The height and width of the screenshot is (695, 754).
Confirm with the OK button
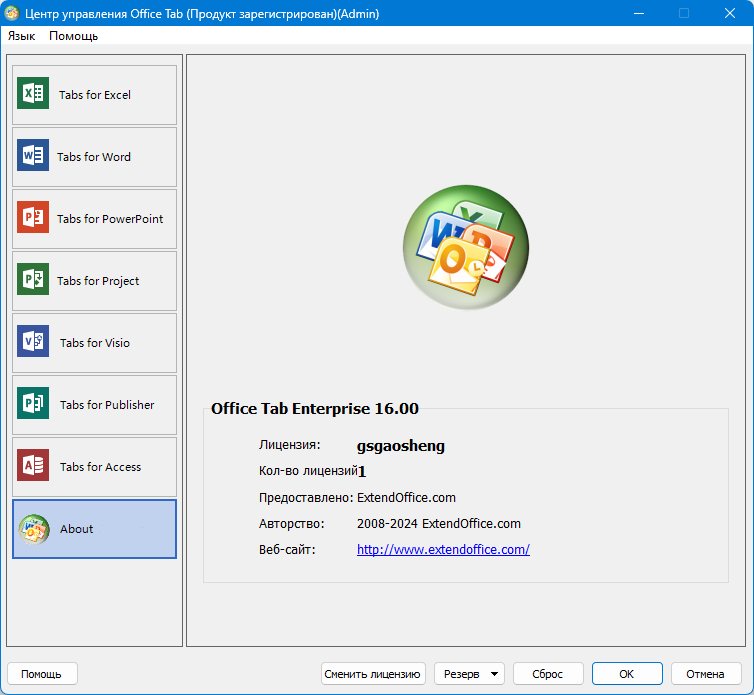(x=627, y=674)
